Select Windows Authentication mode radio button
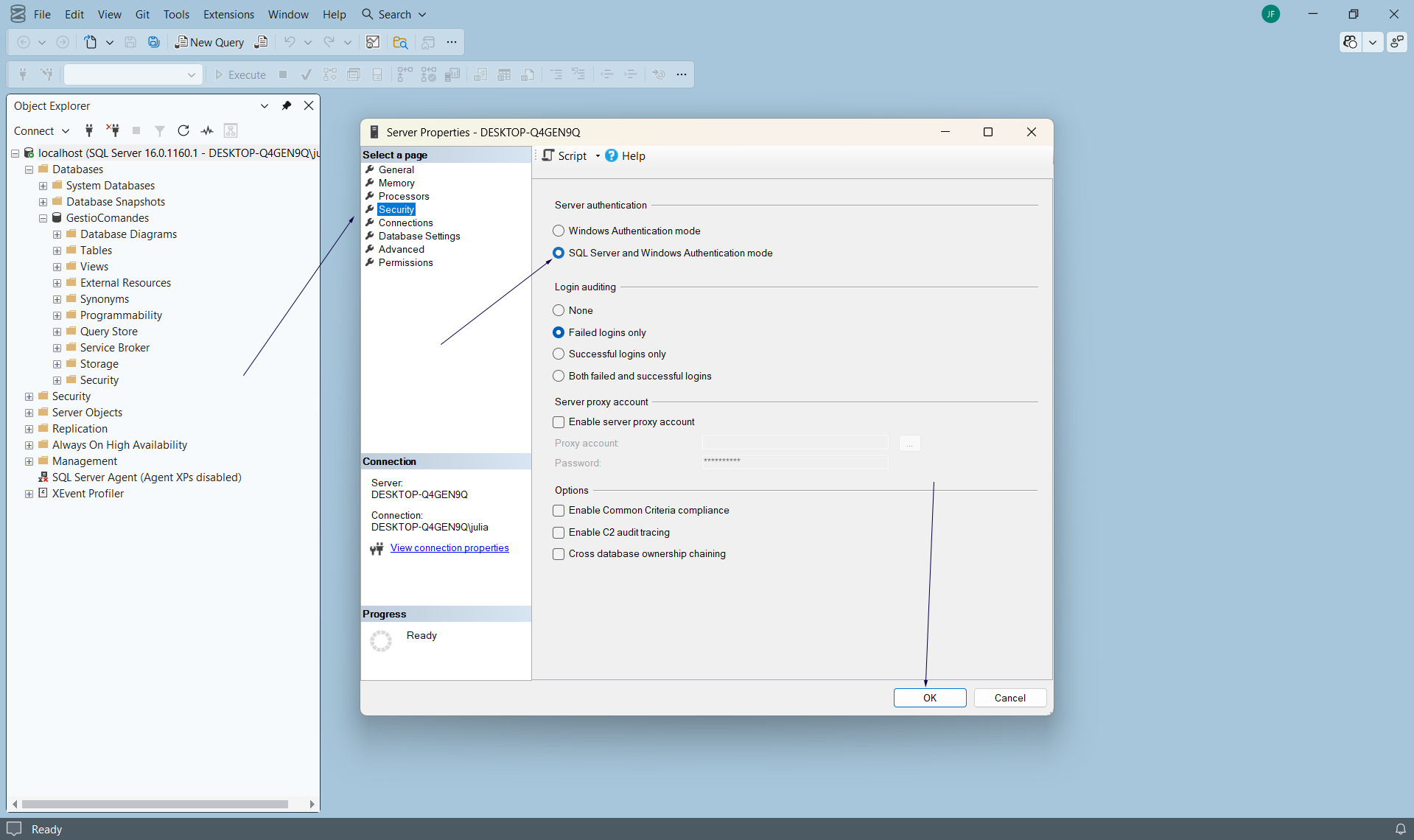The image size is (1414, 840). pos(559,231)
